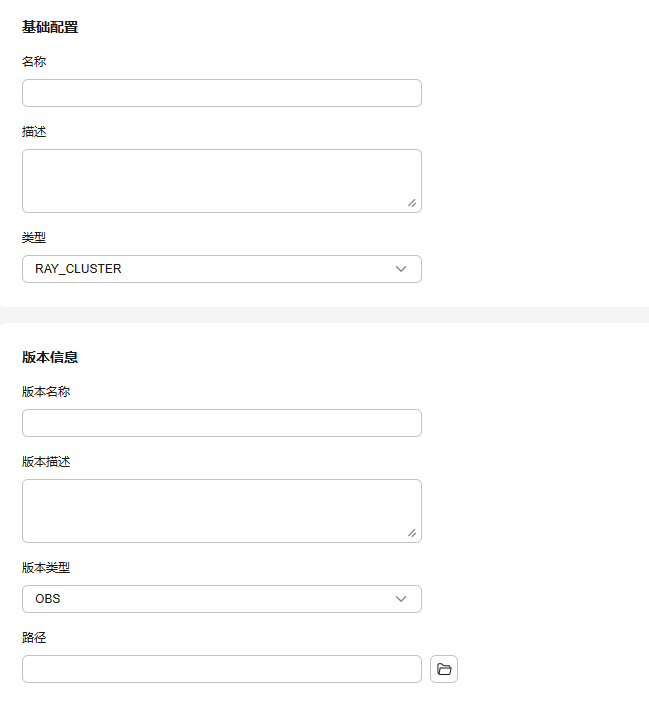The height and width of the screenshot is (701, 649).
Task: Click the chevron arrow in RAY_CLUSTER dropdown
Action: [400, 269]
